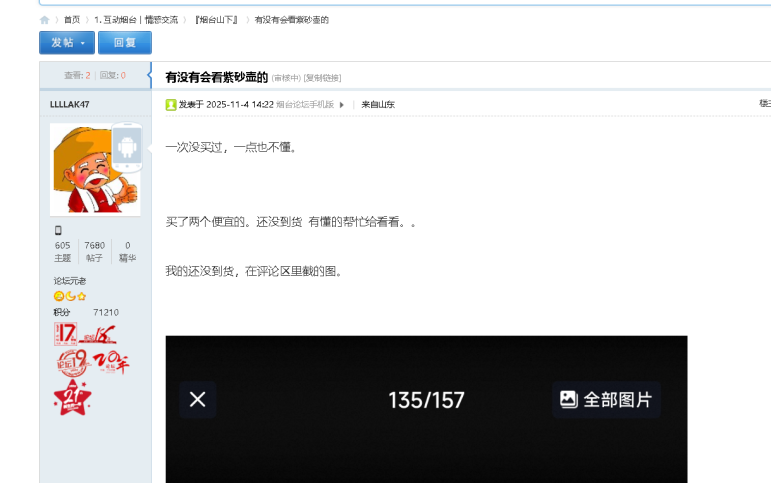This screenshot has height=483, width=771.
Task: Click the forum rank moon and star icons
Action: (x=70, y=296)
